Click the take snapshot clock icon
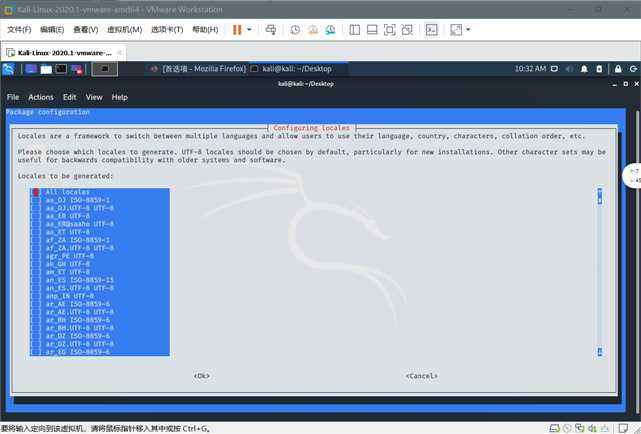Image resolution: width=641 pixels, height=434 pixels. click(295, 29)
